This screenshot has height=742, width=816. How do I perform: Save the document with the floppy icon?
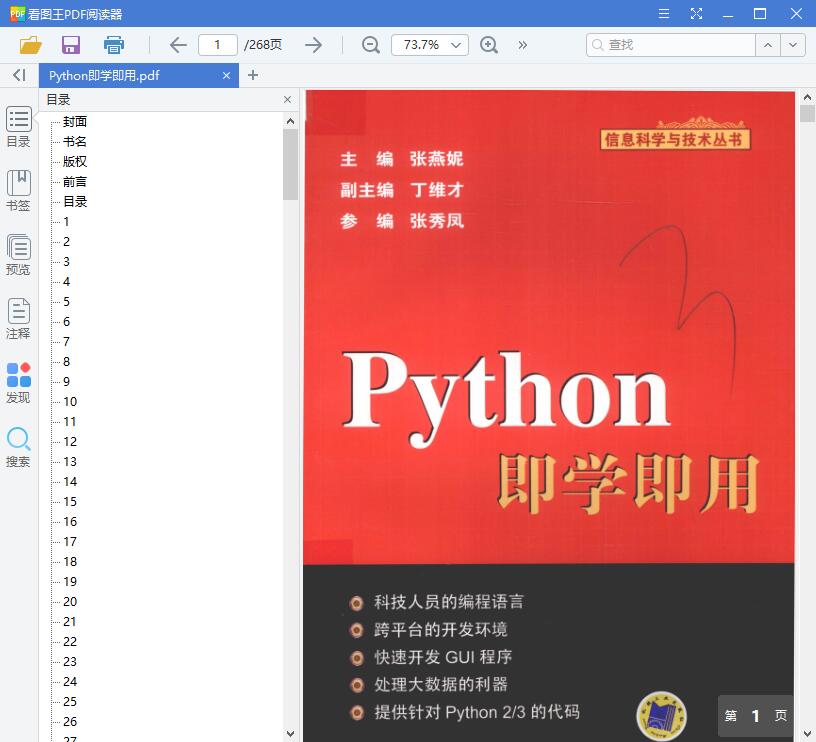pyautogui.click(x=71, y=45)
